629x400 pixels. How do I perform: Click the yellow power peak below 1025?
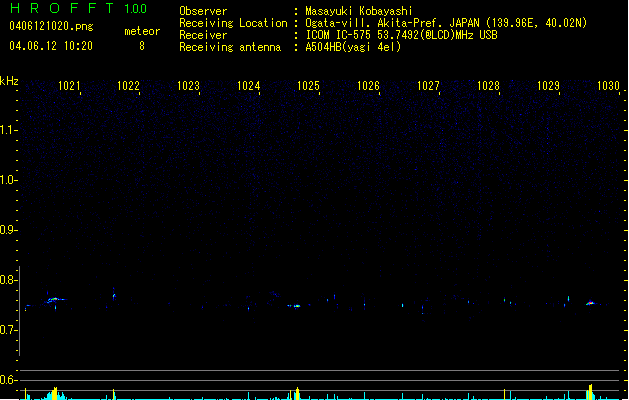point(297,393)
